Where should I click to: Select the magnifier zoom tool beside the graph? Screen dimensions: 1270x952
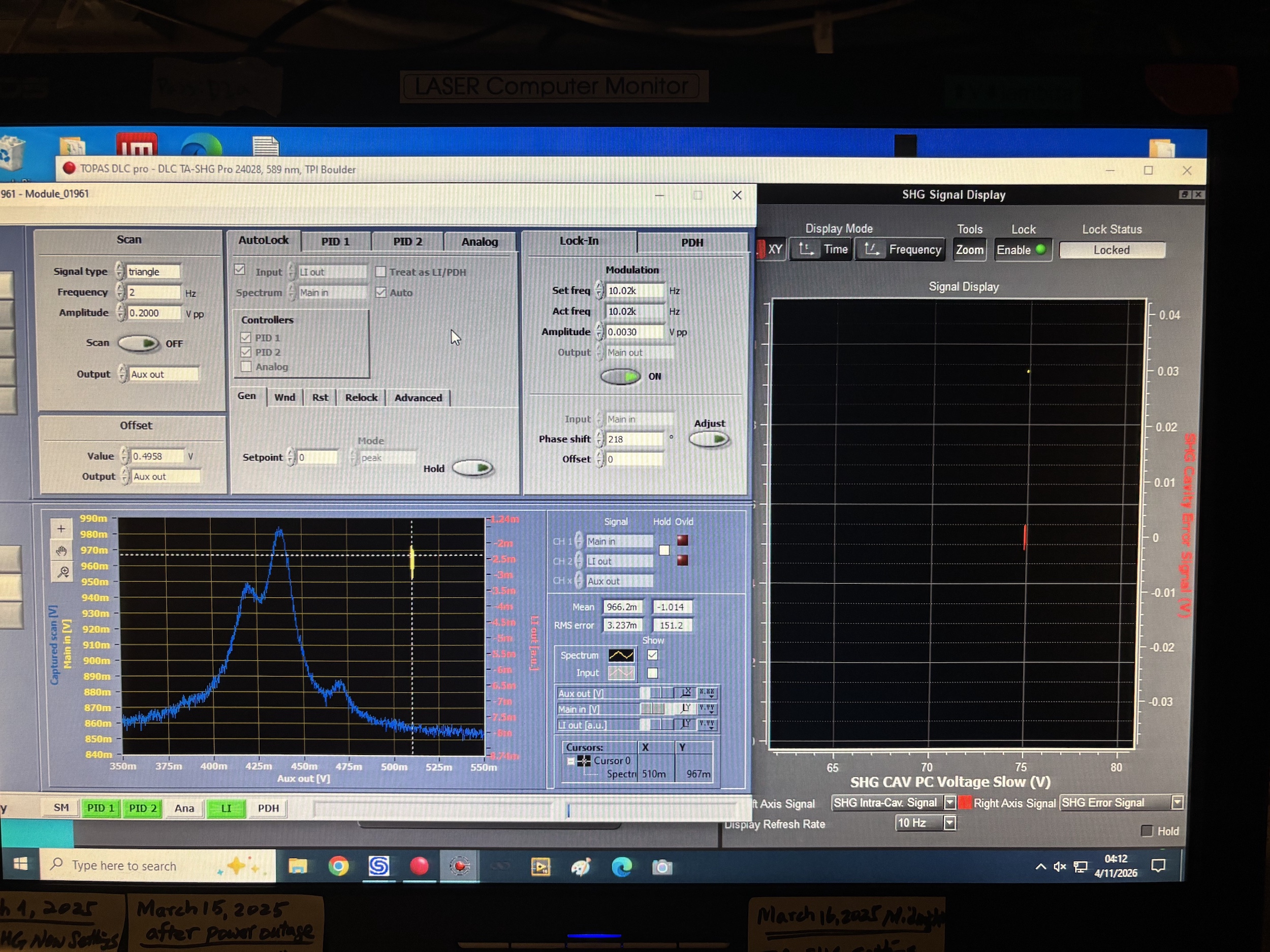(62, 572)
